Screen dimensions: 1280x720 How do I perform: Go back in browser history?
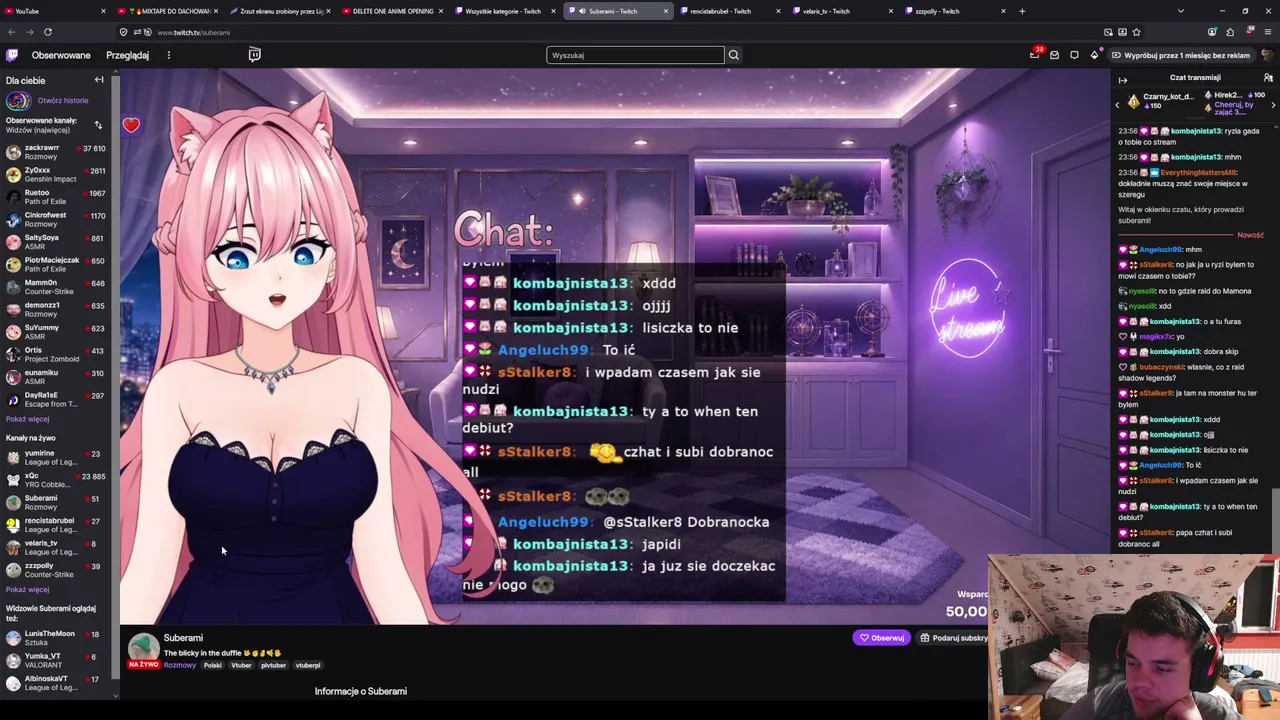12,32
